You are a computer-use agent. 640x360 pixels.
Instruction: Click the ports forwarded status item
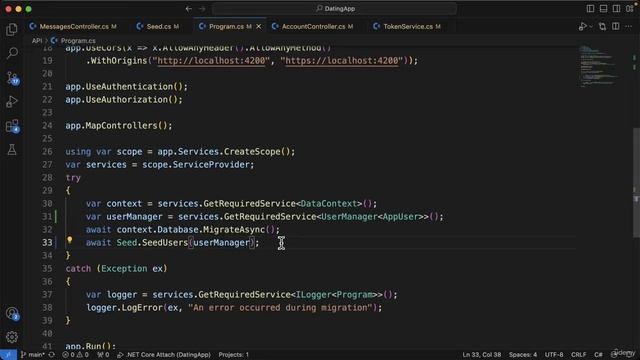(103, 355)
